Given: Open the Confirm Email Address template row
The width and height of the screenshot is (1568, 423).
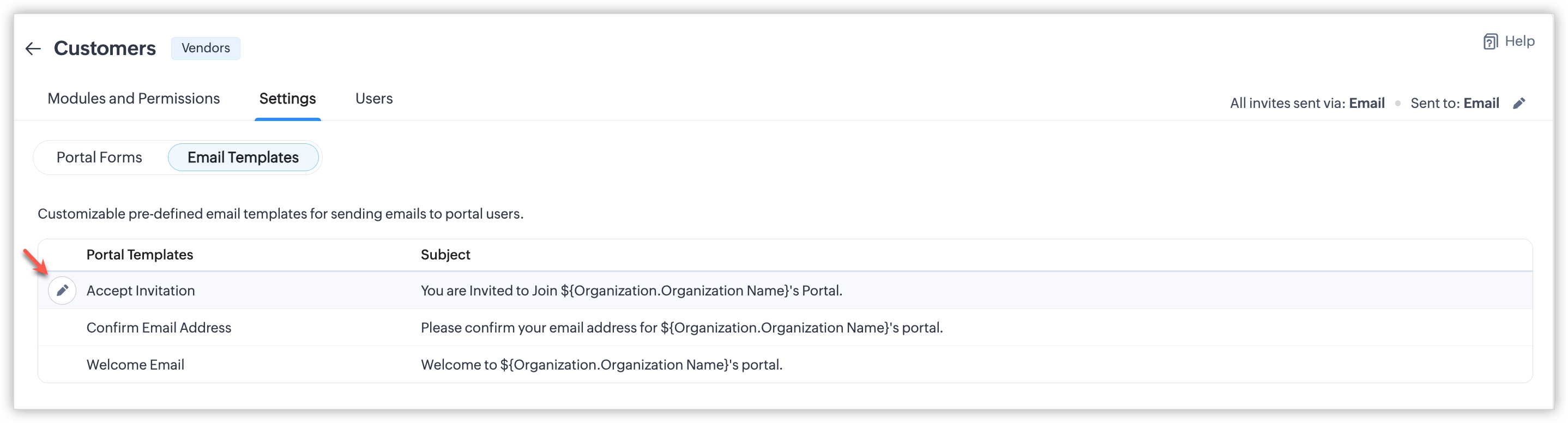Looking at the screenshot, I should point(159,328).
